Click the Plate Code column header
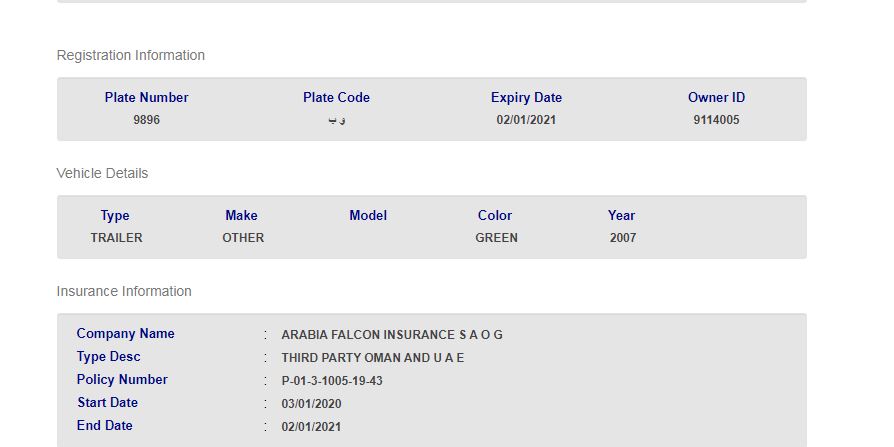 coord(336,98)
